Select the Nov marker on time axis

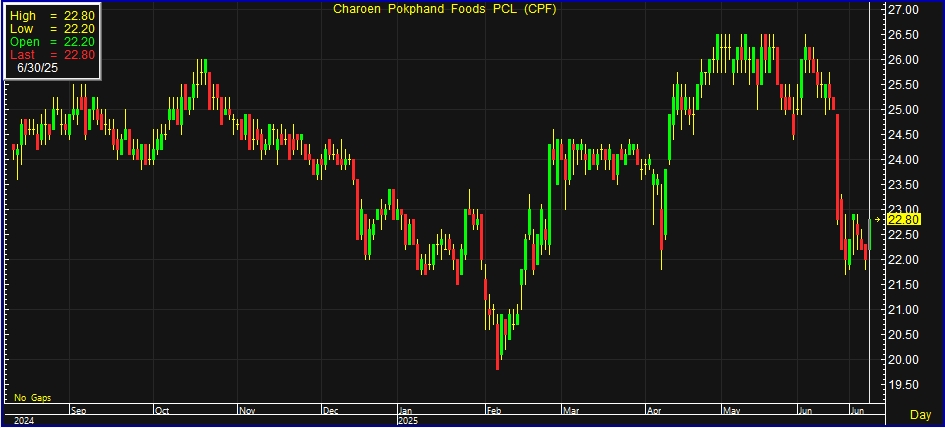coord(248,410)
